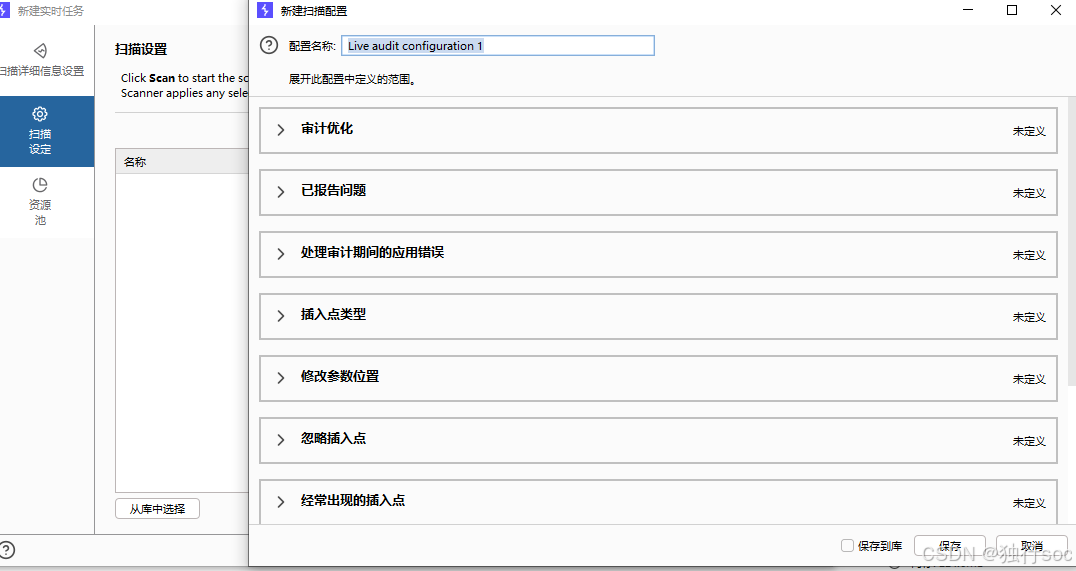Click the 处理审计期间的应用错误 heading text

372,252
